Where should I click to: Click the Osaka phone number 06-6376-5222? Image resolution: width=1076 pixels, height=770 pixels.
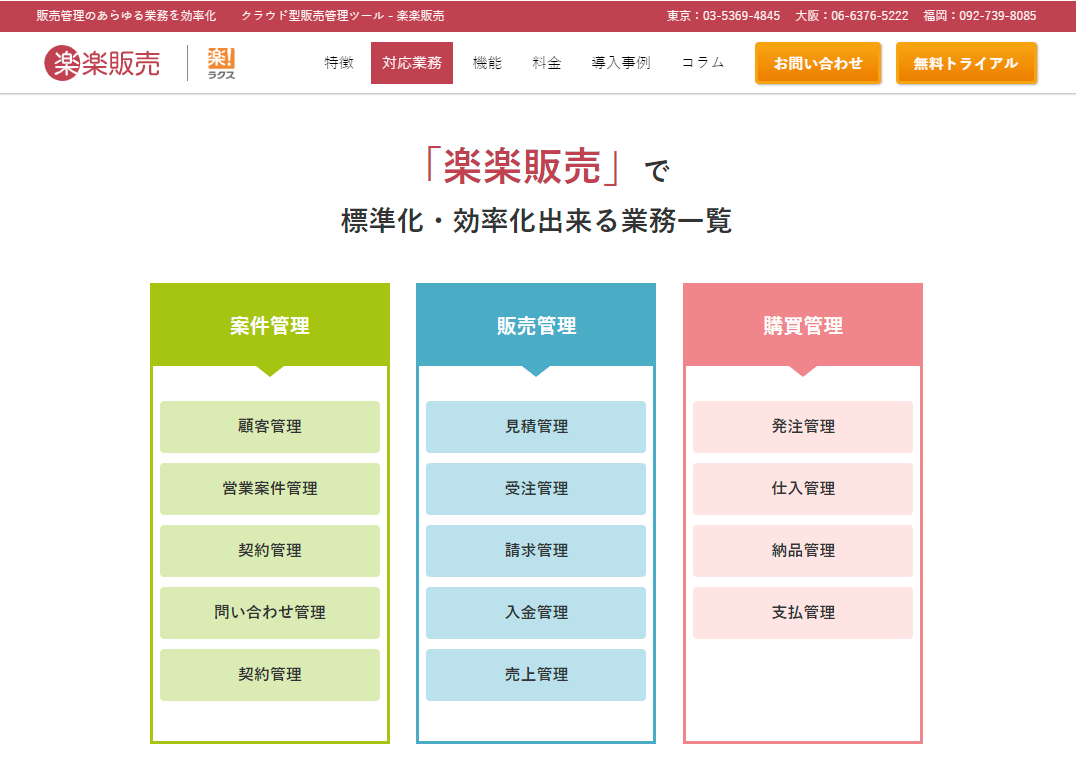869,16
